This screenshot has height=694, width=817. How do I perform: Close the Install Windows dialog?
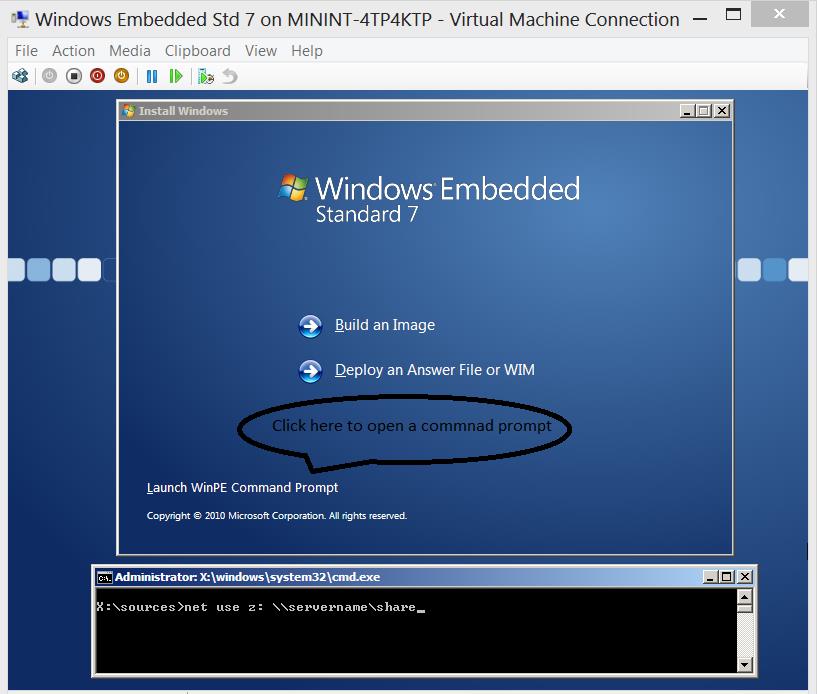(722, 111)
